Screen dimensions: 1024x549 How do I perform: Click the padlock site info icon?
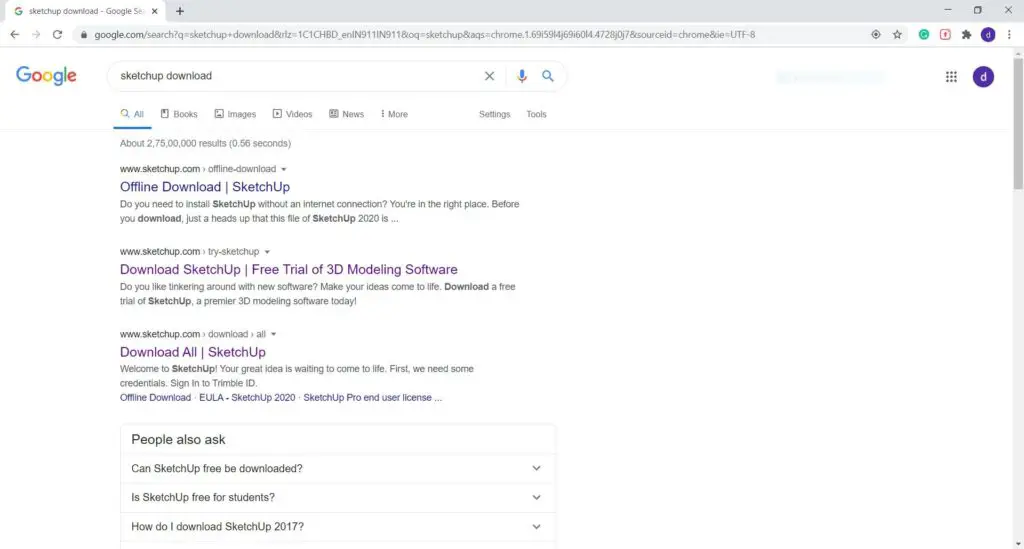(84, 35)
